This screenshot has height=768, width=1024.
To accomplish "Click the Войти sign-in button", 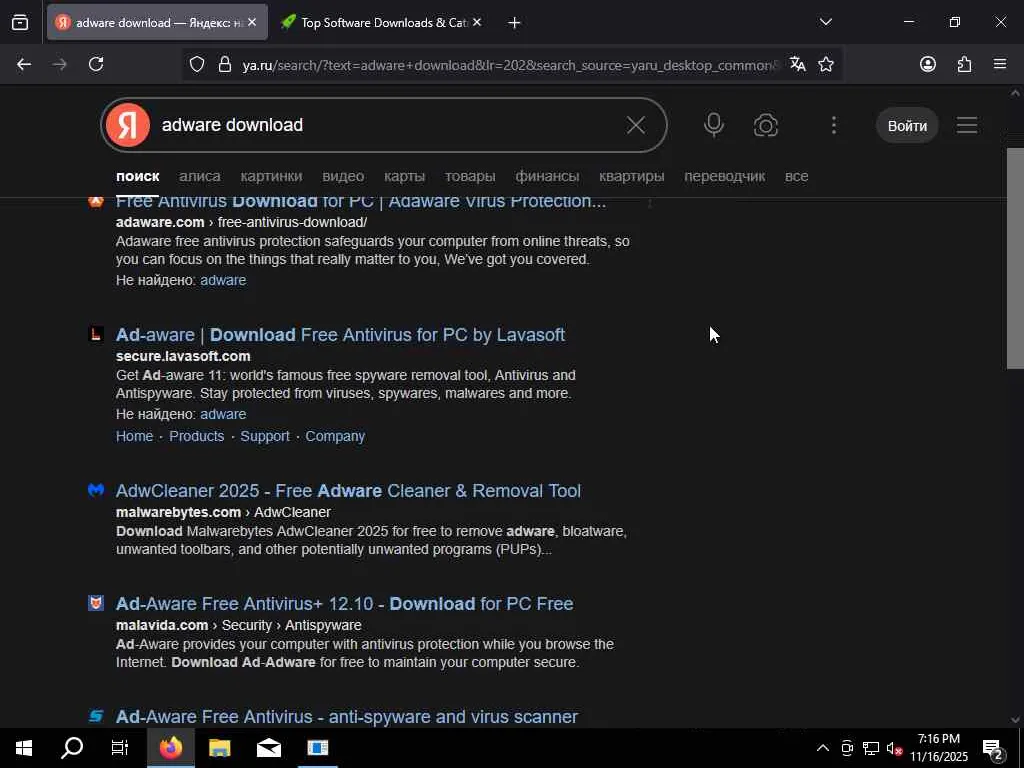I will (x=907, y=125).
